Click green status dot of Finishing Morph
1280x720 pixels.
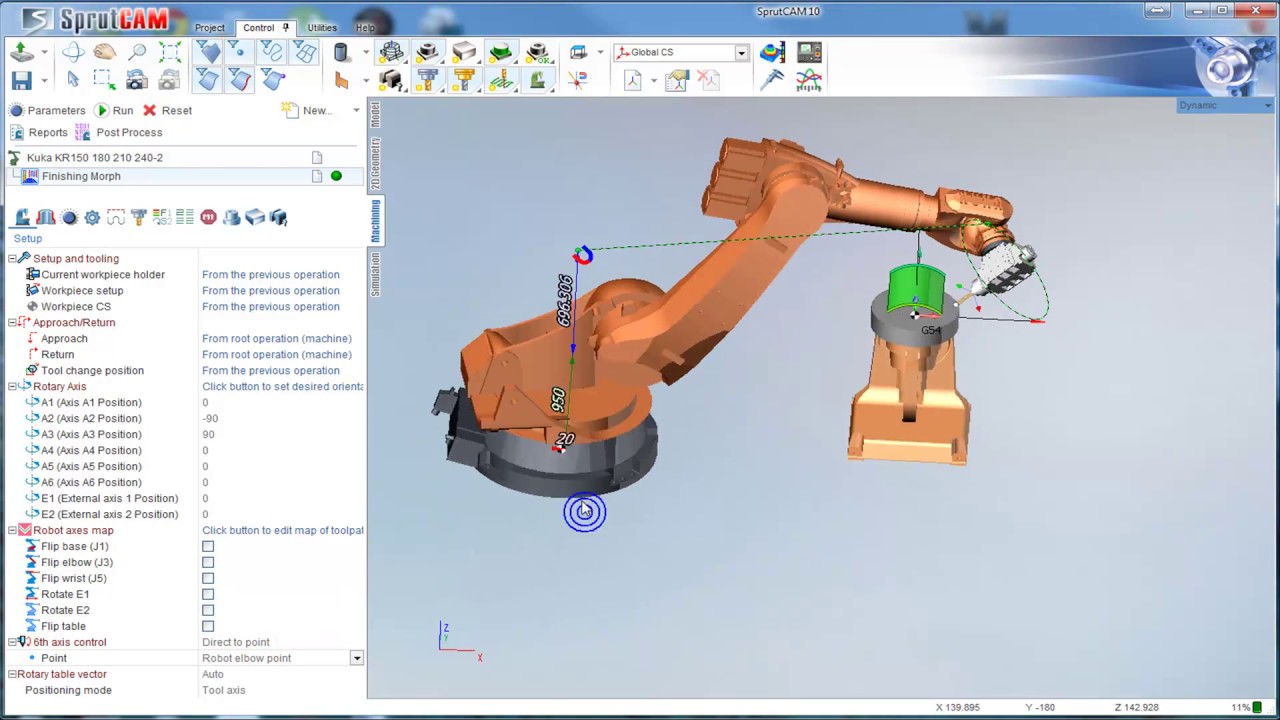[336, 176]
